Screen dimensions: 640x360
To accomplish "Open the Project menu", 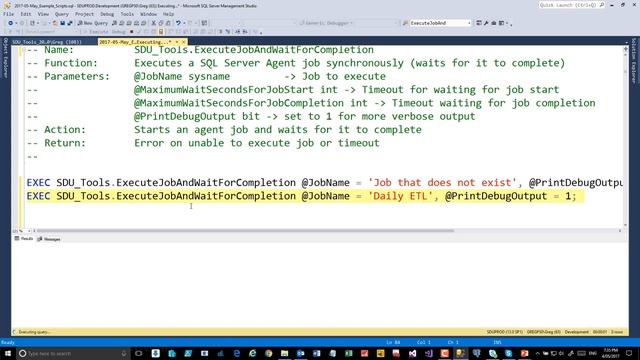I will click(x=84, y=14).
